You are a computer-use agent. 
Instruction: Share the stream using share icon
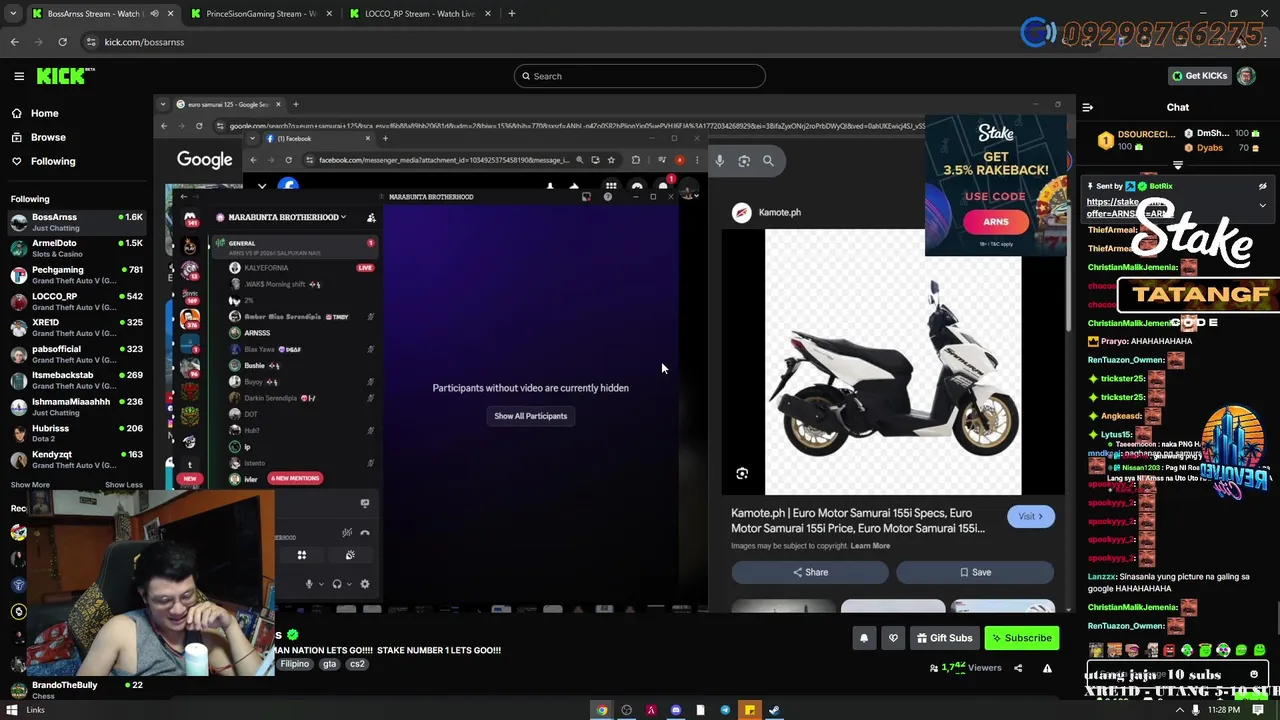click(1018, 668)
